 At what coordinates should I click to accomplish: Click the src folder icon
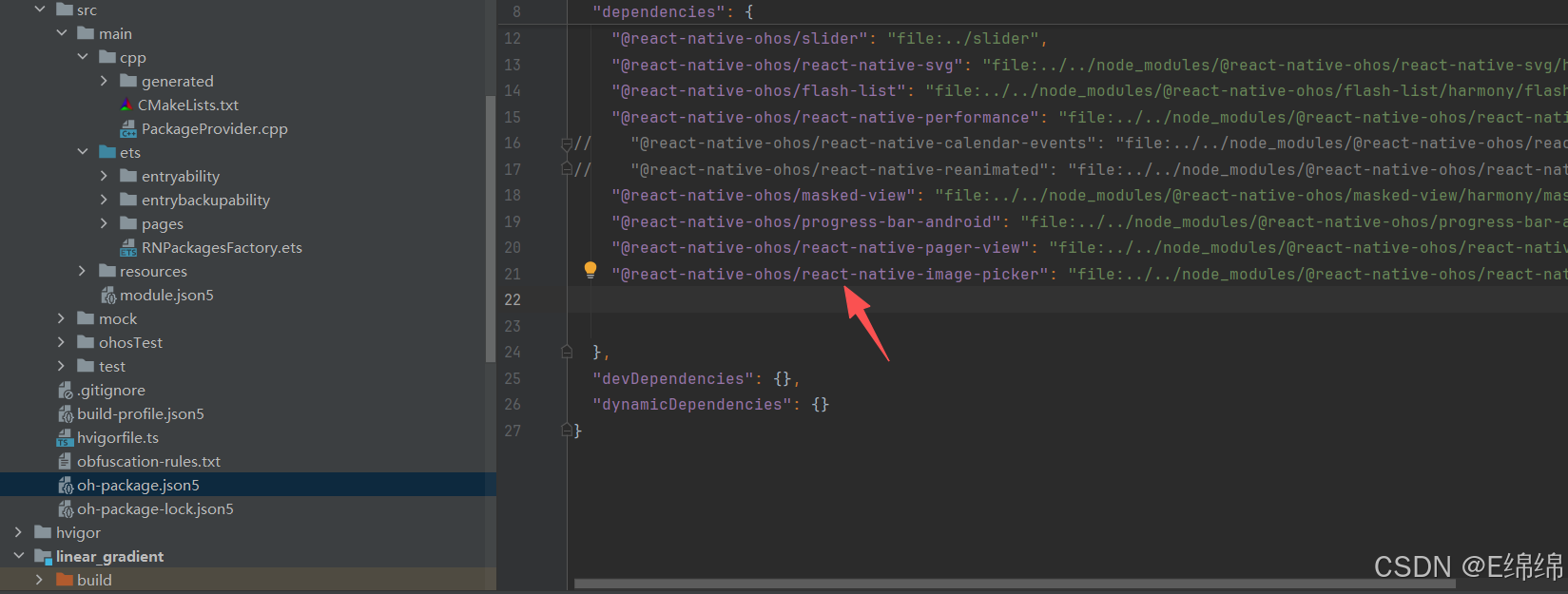click(65, 10)
